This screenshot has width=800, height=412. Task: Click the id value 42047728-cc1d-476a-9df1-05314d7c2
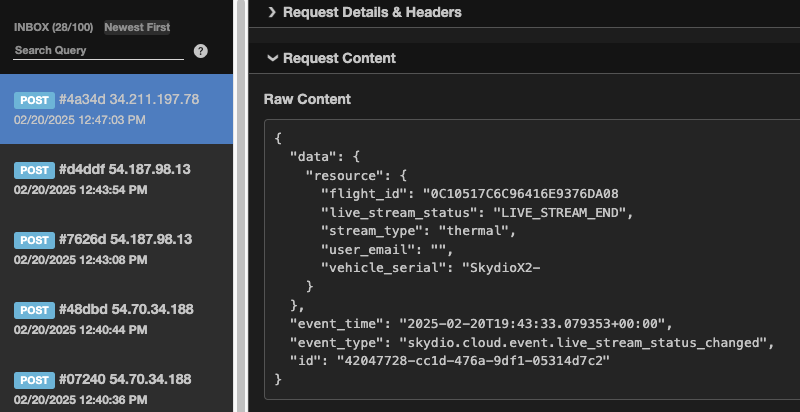473,361
